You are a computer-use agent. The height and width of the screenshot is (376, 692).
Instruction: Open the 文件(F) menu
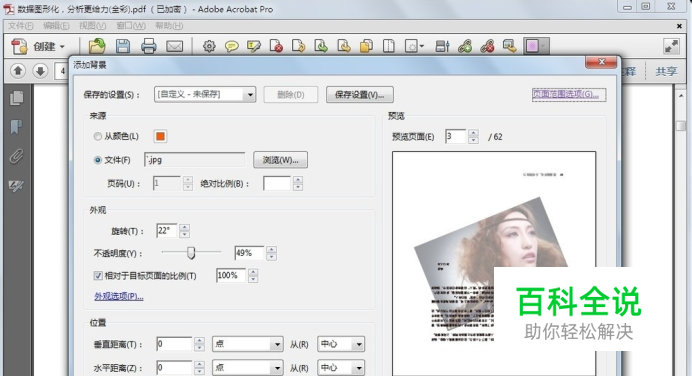click(x=21, y=26)
